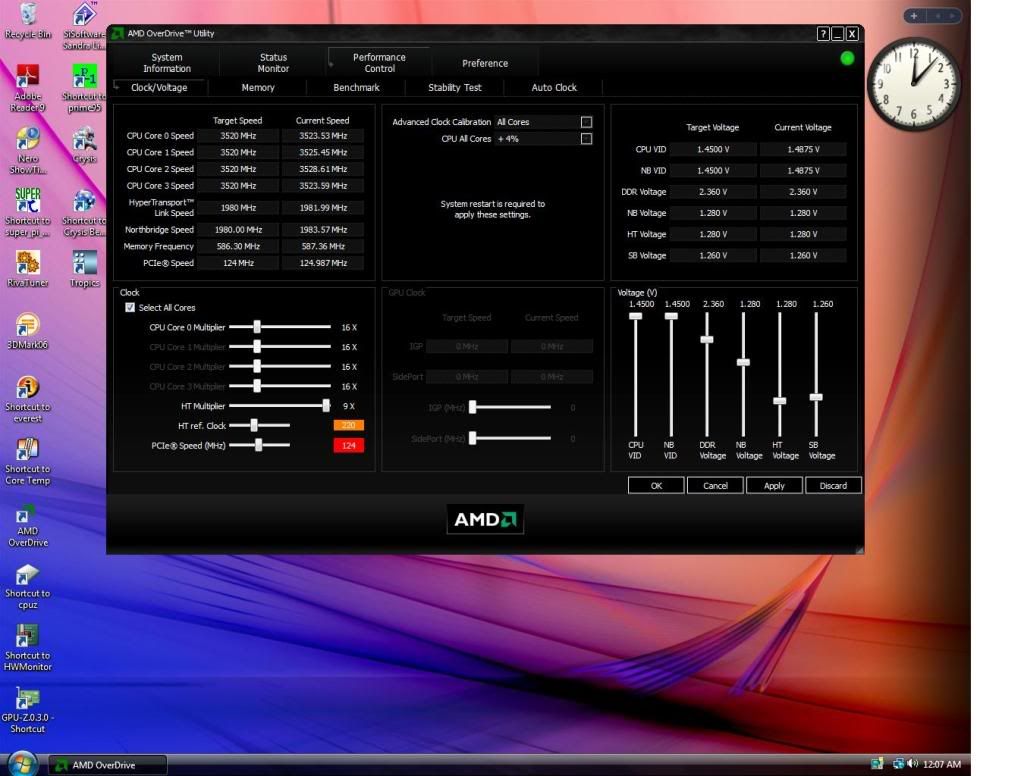Click the Memory Frequency target 586.30 MHz
The image size is (1024, 776).
pos(238,246)
